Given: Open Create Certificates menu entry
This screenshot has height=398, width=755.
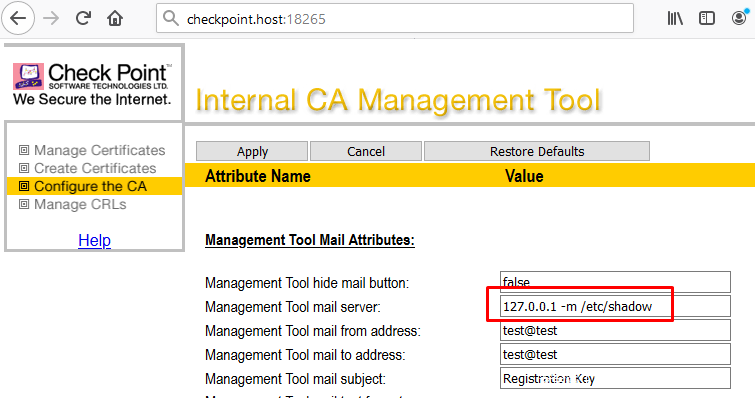Looking at the screenshot, I should [x=95, y=168].
